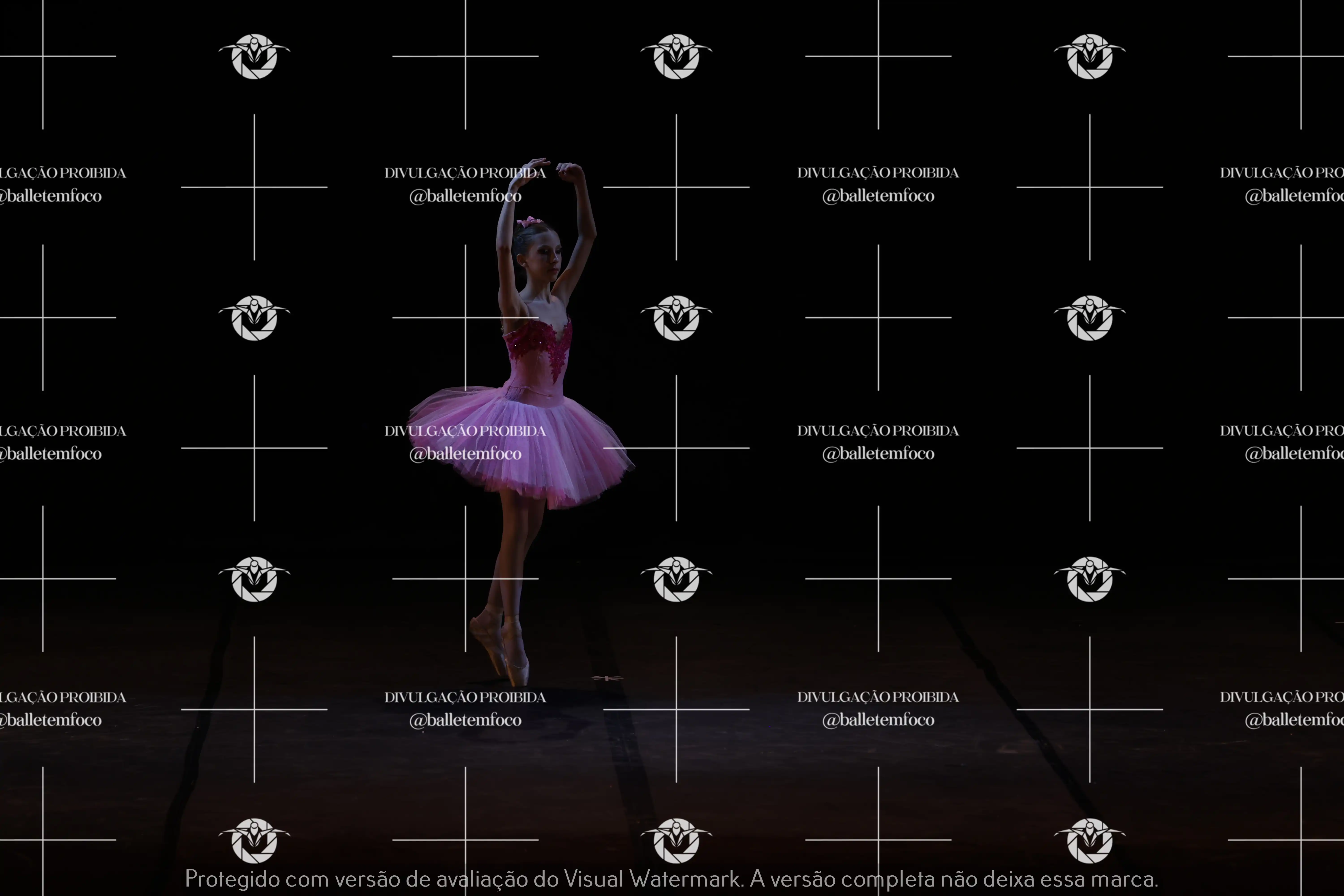Click the @balletemfoco handle below the dancer's feet
The height and width of the screenshot is (896, 1344).
click(465, 720)
